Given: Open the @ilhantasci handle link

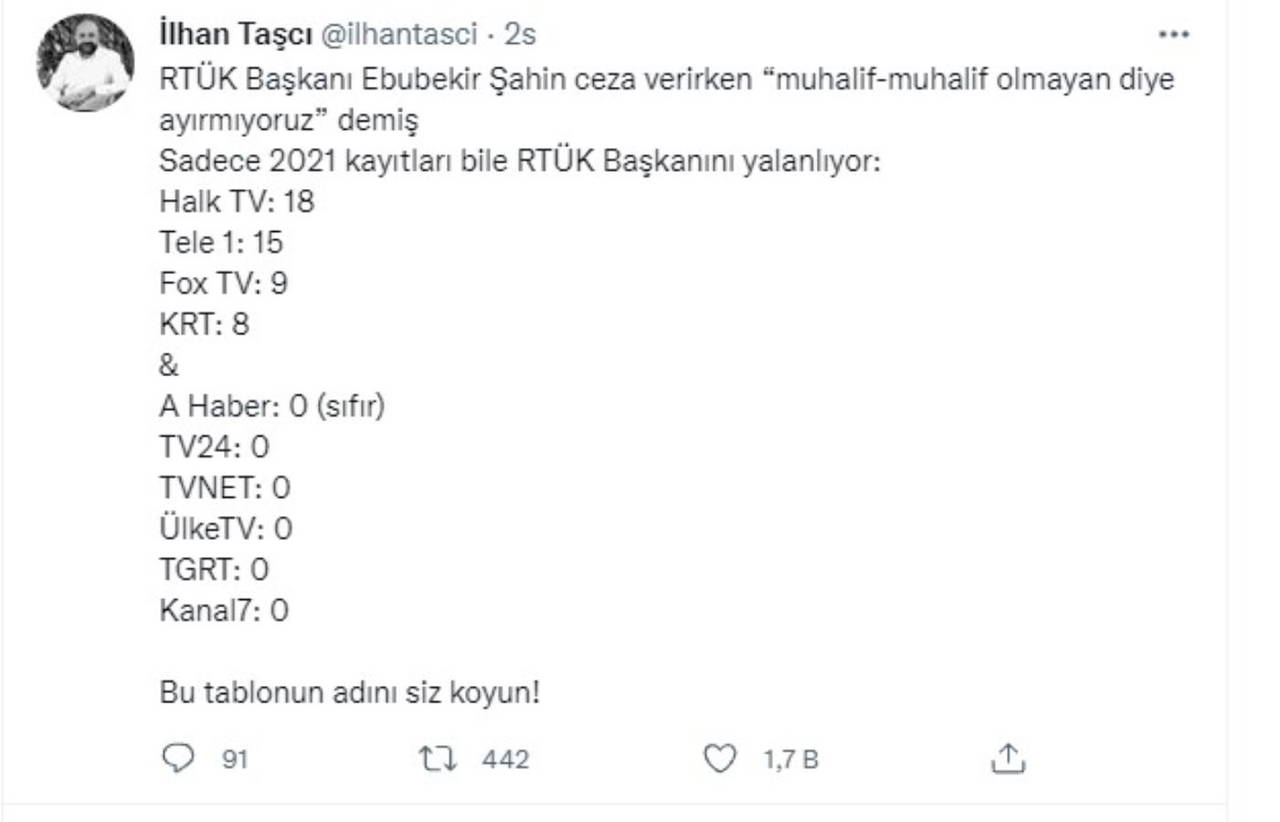Looking at the screenshot, I should (397, 35).
